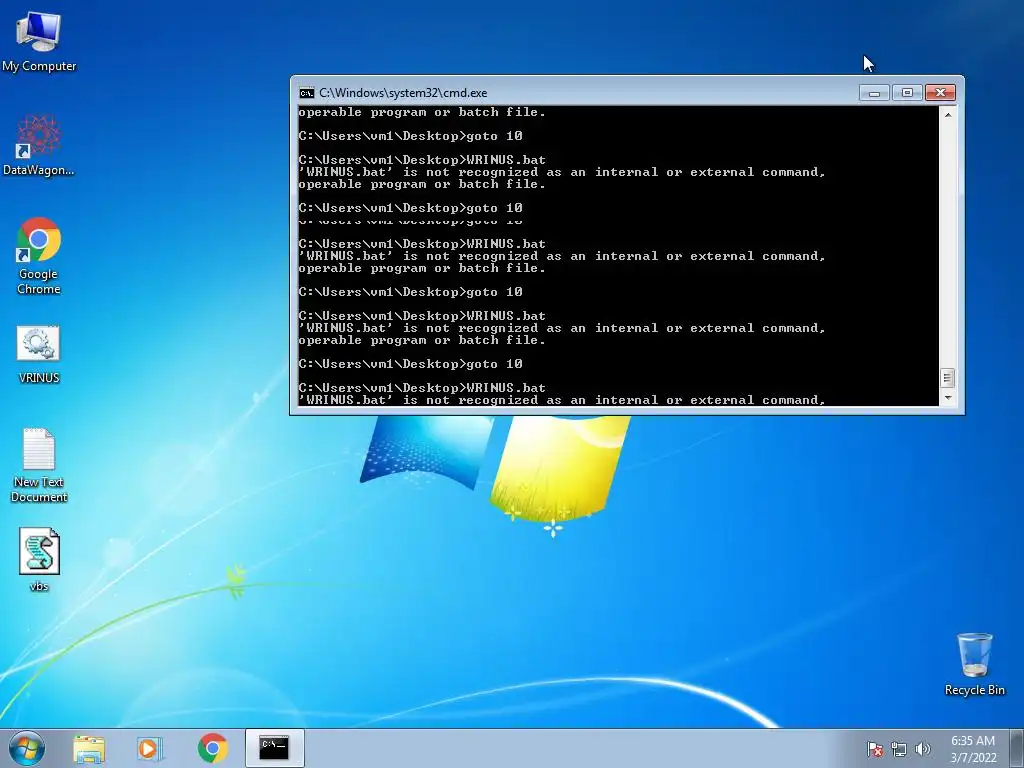Close the cmd.exe window

pos(940,93)
